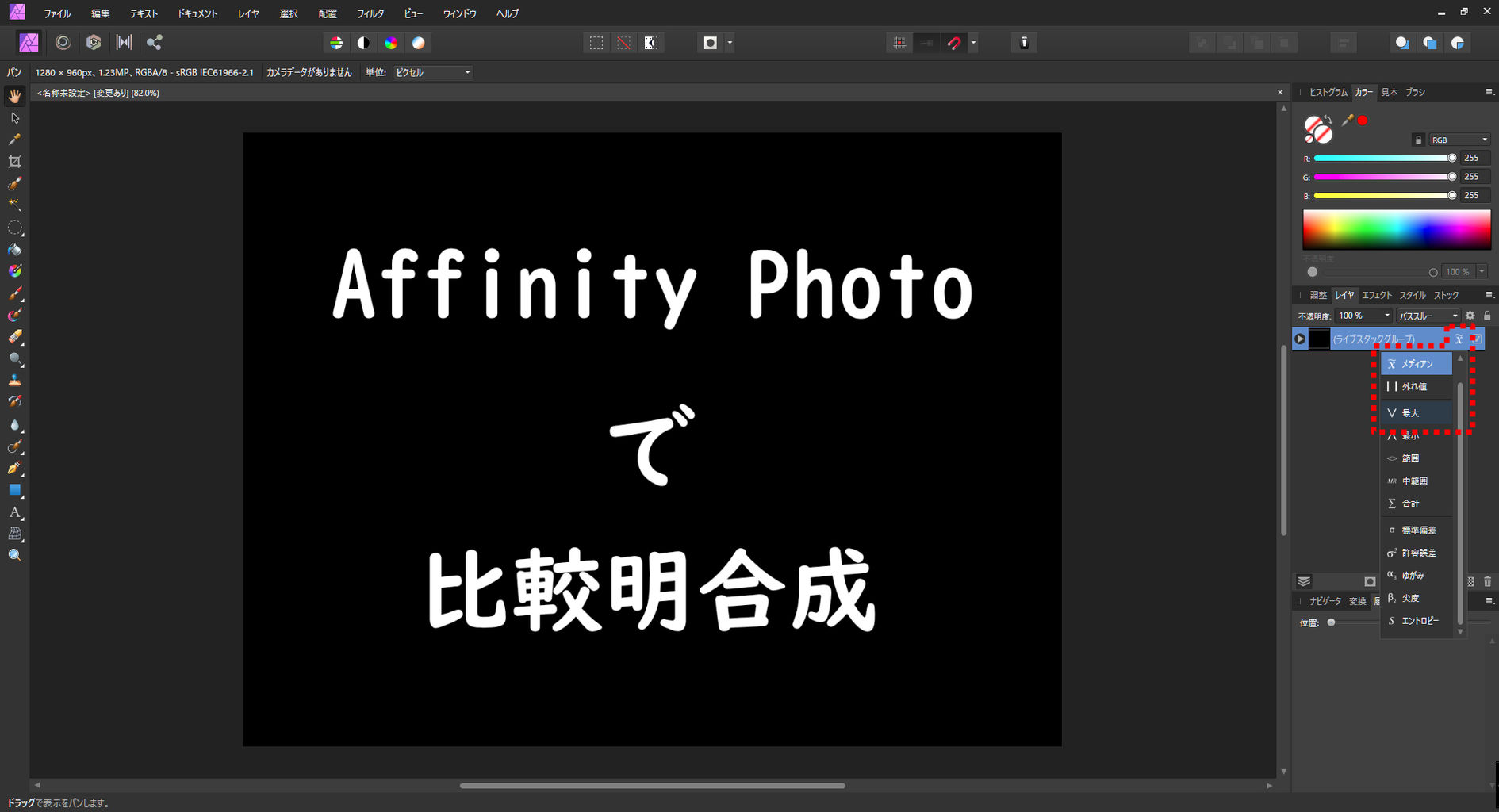
Task: Select the Gradient tool
Action: coord(15,271)
